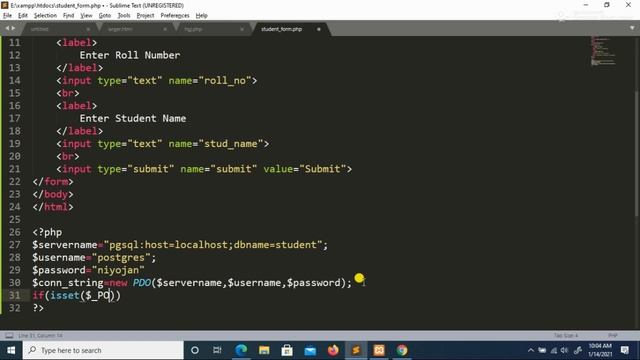Open the View menu

[86, 16]
